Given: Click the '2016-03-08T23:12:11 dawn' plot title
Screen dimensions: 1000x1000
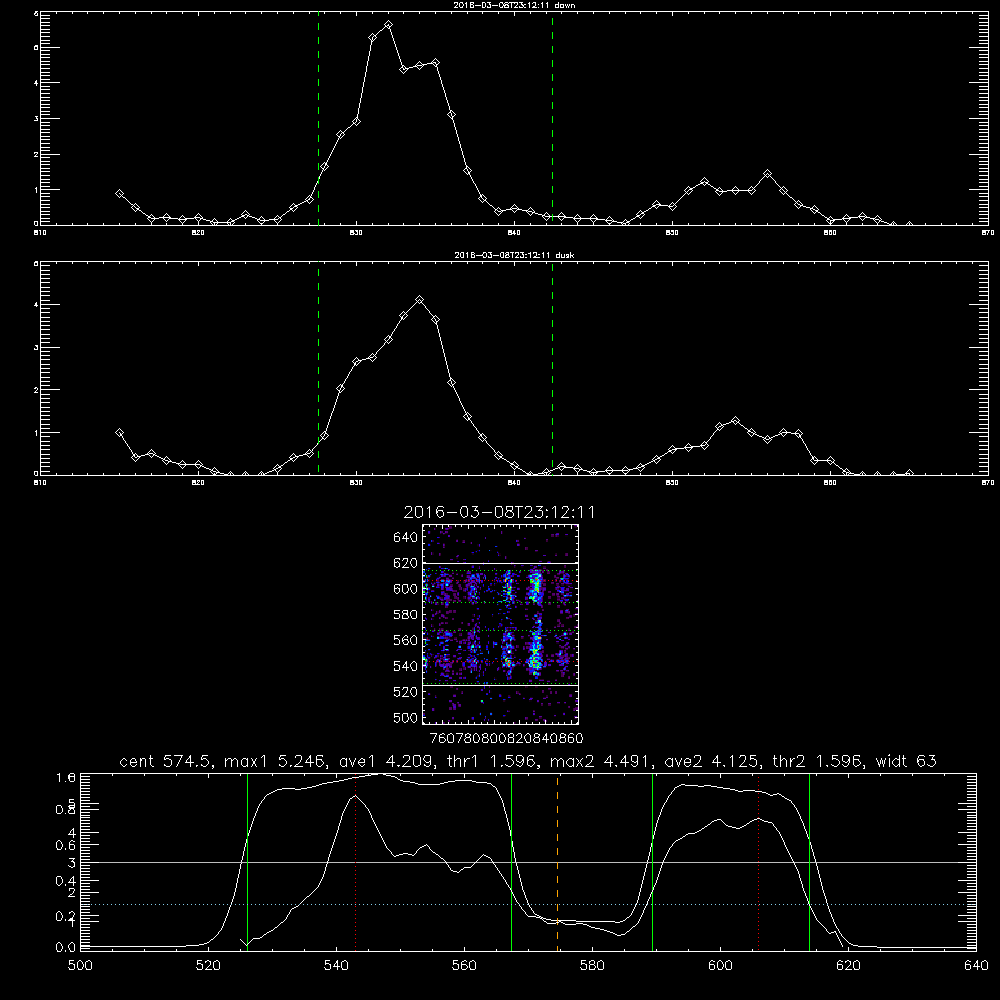Looking at the screenshot, I should point(514,5).
